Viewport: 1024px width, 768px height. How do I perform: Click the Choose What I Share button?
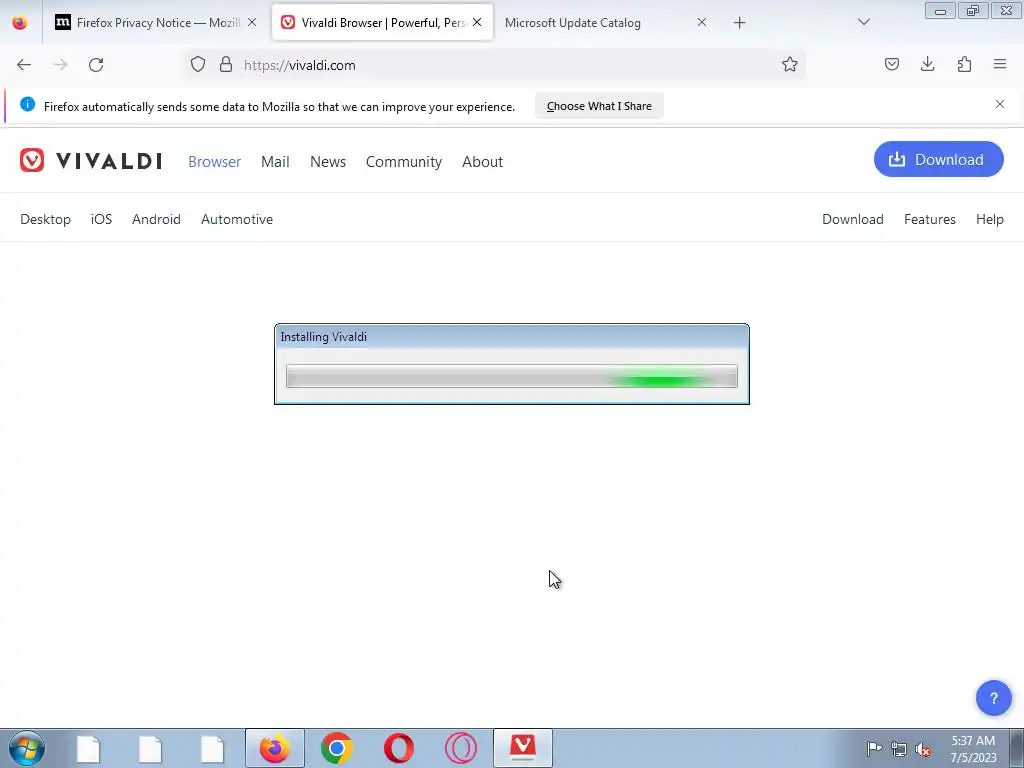click(599, 106)
